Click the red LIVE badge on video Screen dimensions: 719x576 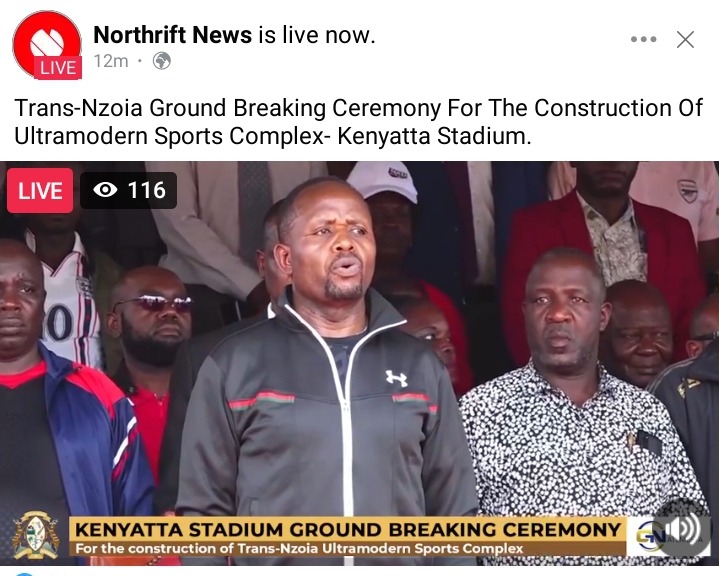[40, 190]
